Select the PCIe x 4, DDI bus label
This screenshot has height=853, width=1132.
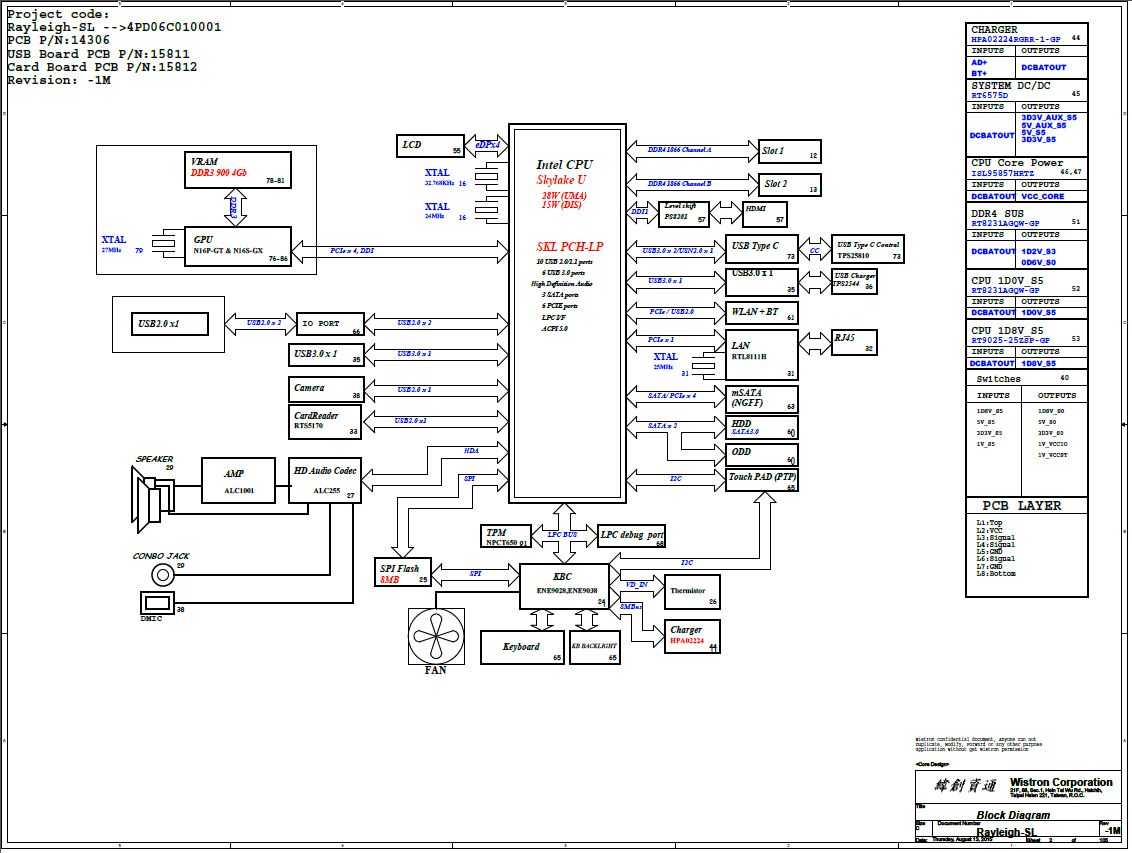[x=352, y=250]
